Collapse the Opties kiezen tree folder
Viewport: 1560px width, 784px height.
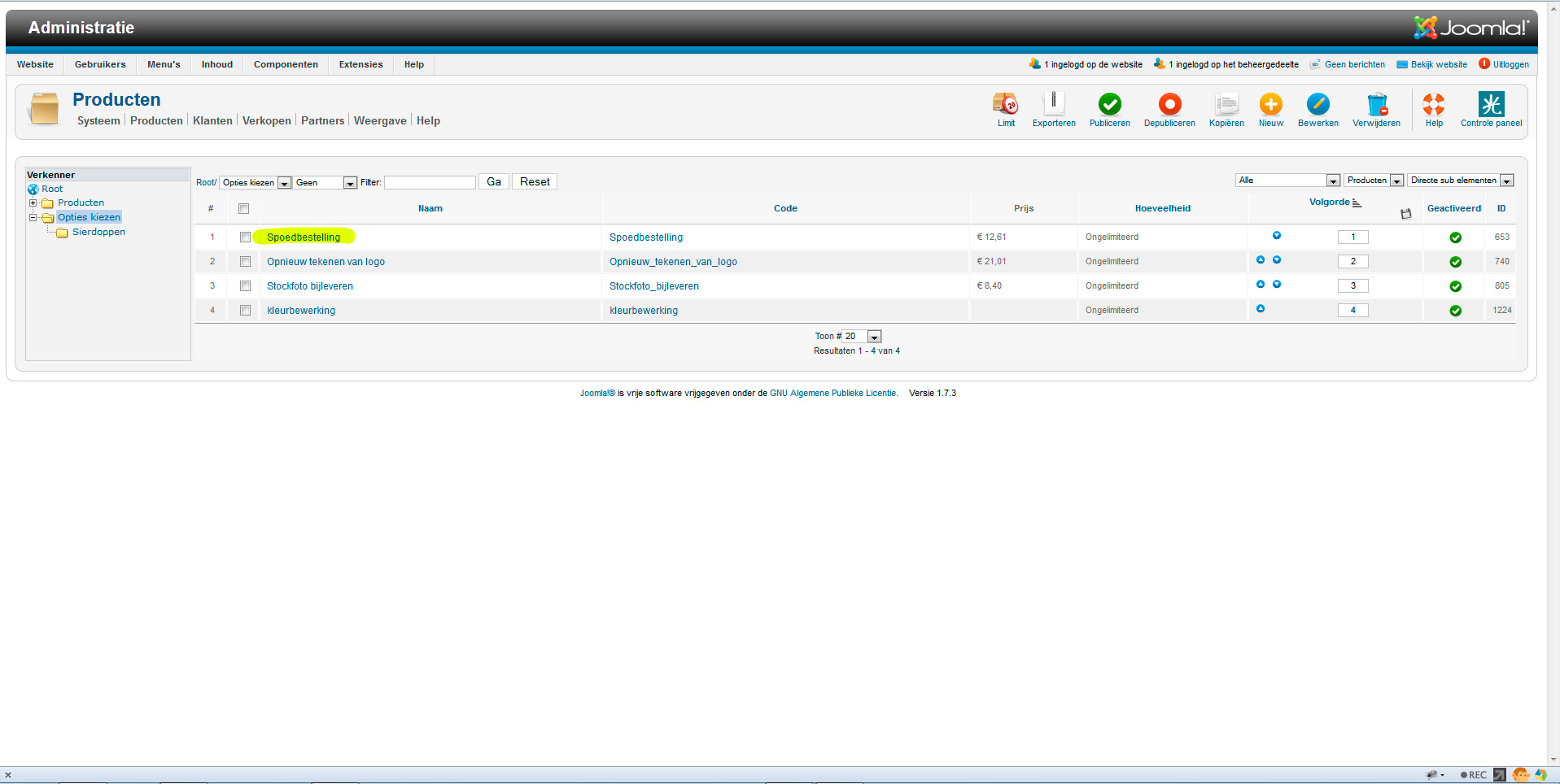pyautogui.click(x=33, y=218)
